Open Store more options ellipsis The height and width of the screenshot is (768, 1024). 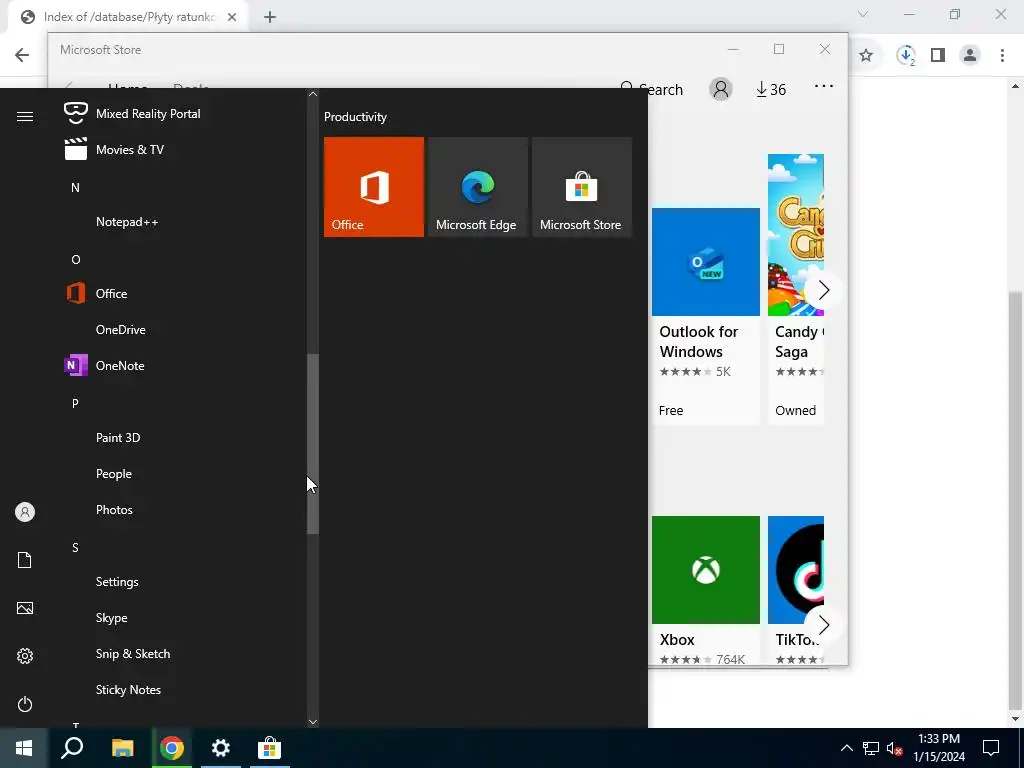coord(824,86)
